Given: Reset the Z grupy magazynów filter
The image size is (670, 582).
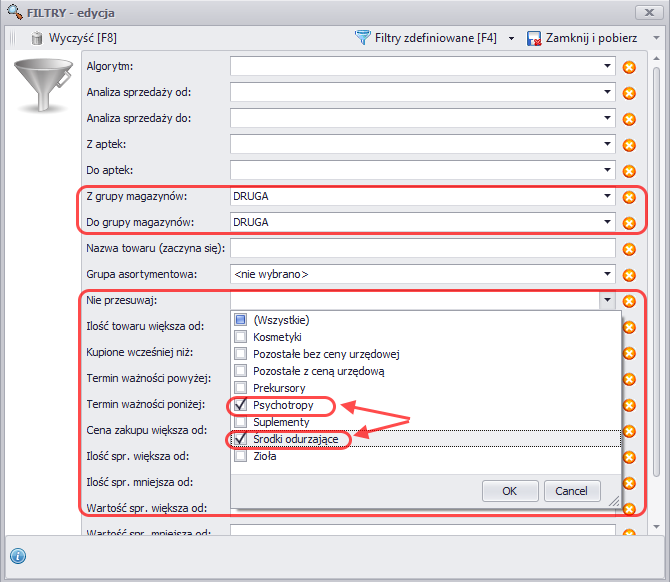Looking at the screenshot, I should 629,197.
